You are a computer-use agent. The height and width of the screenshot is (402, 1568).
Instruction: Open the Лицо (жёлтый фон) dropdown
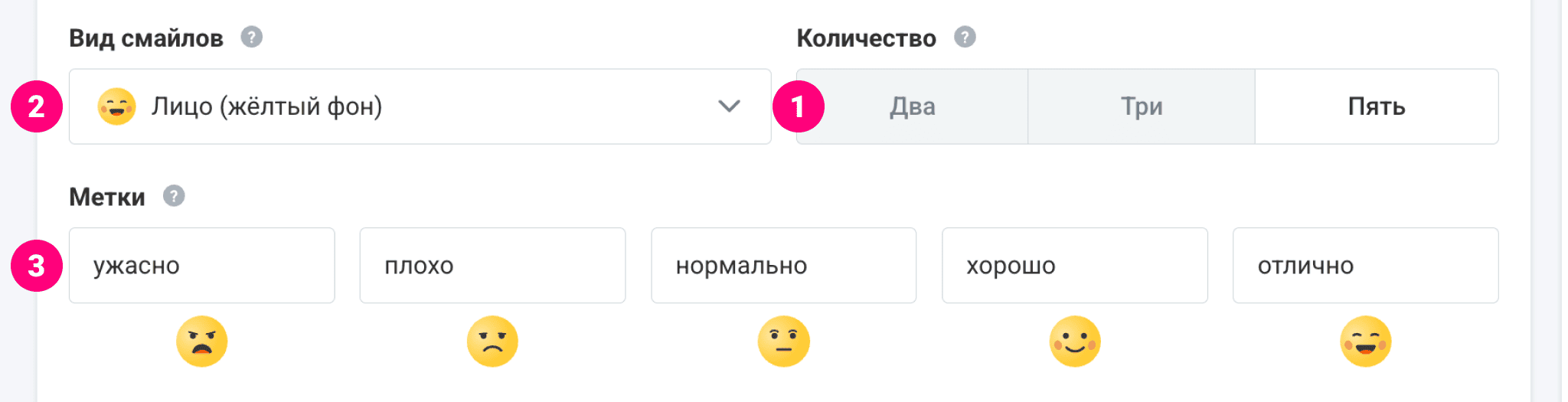point(420,106)
